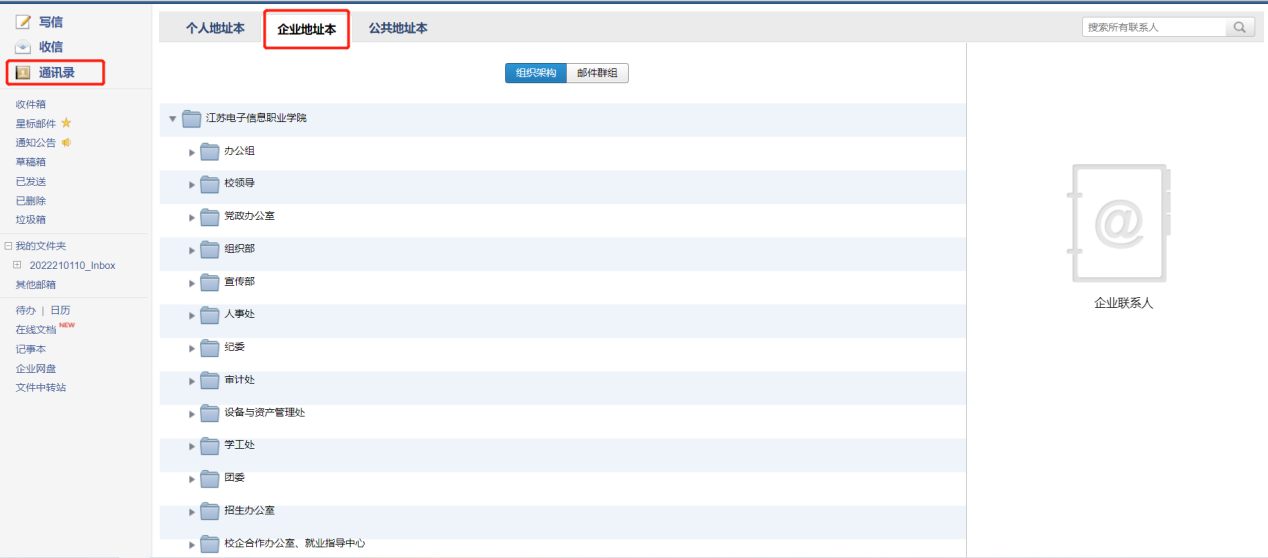Select 校企合作办公室、就业指导中心 department name
Viewport: 1268px width, 558px height.
(295, 544)
